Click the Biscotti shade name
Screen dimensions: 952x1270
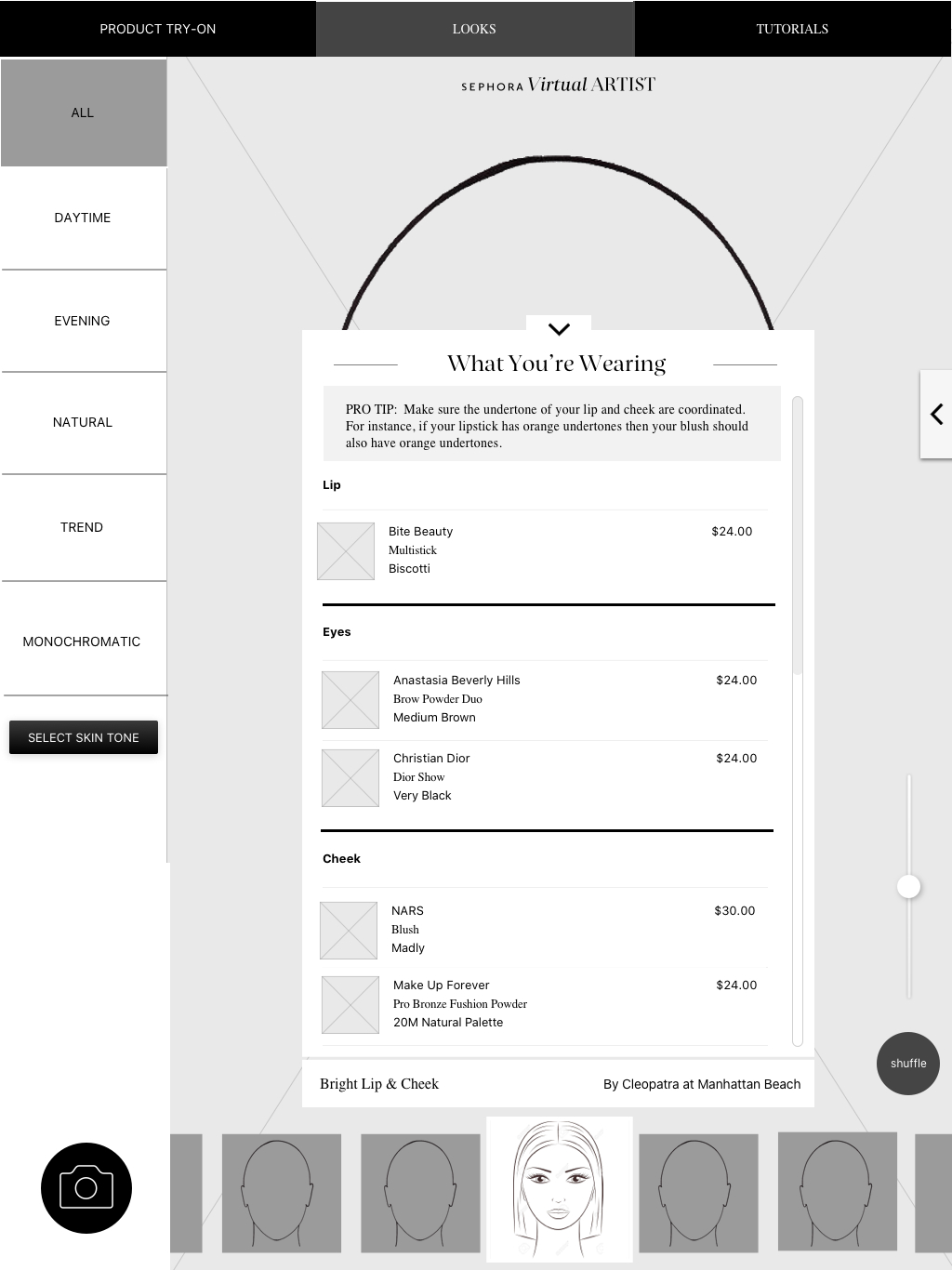[409, 569]
